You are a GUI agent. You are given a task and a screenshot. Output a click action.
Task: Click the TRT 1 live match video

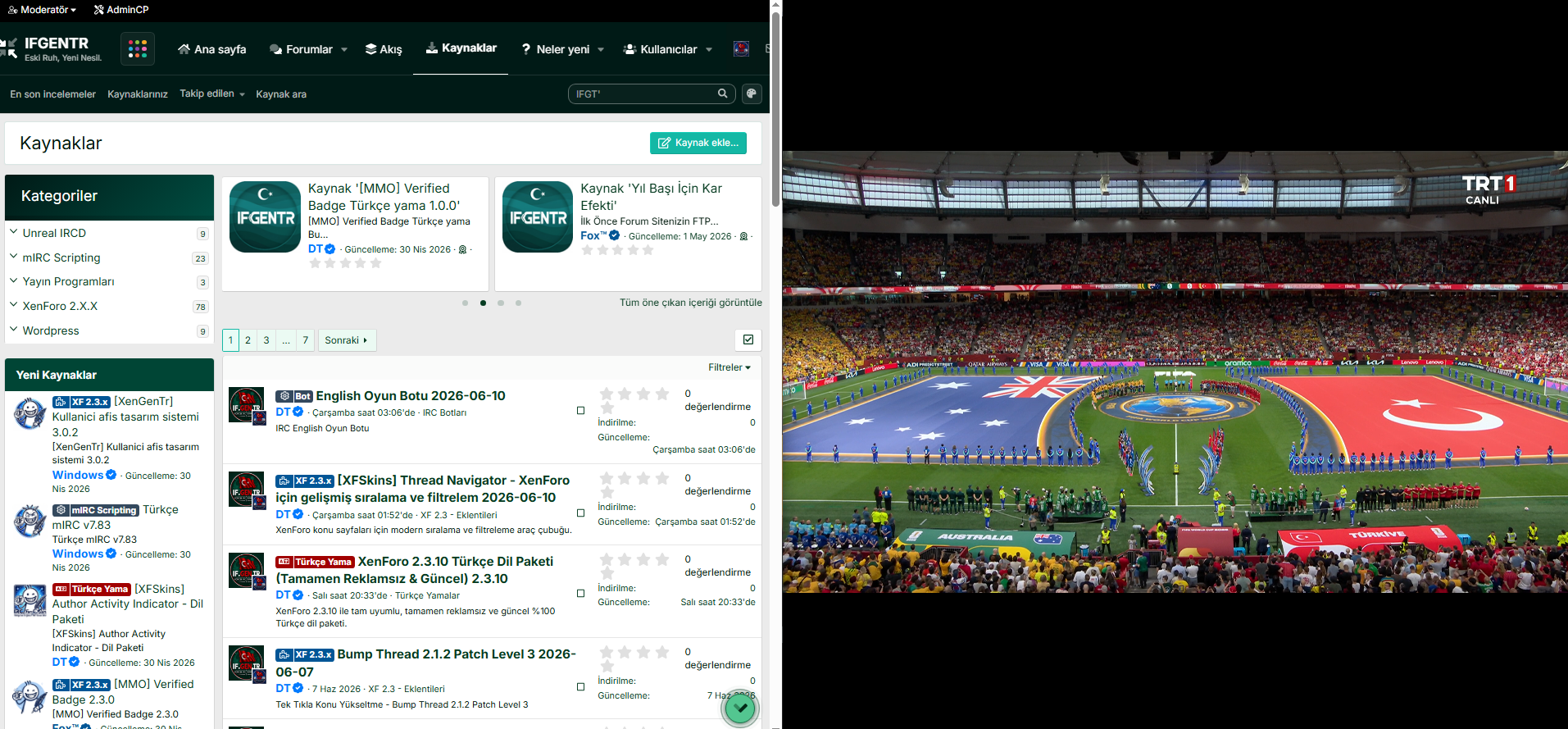[1175, 371]
